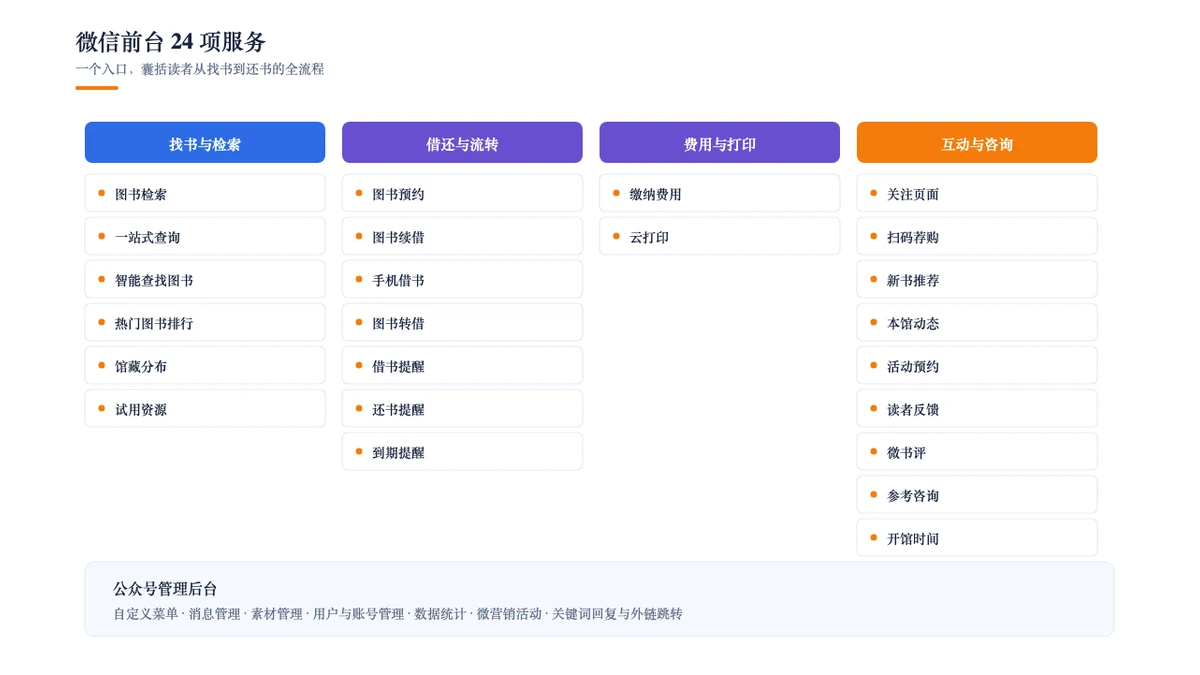Select the 找书与检索 category header
This screenshot has width=1200, height=675.
(205, 143)
